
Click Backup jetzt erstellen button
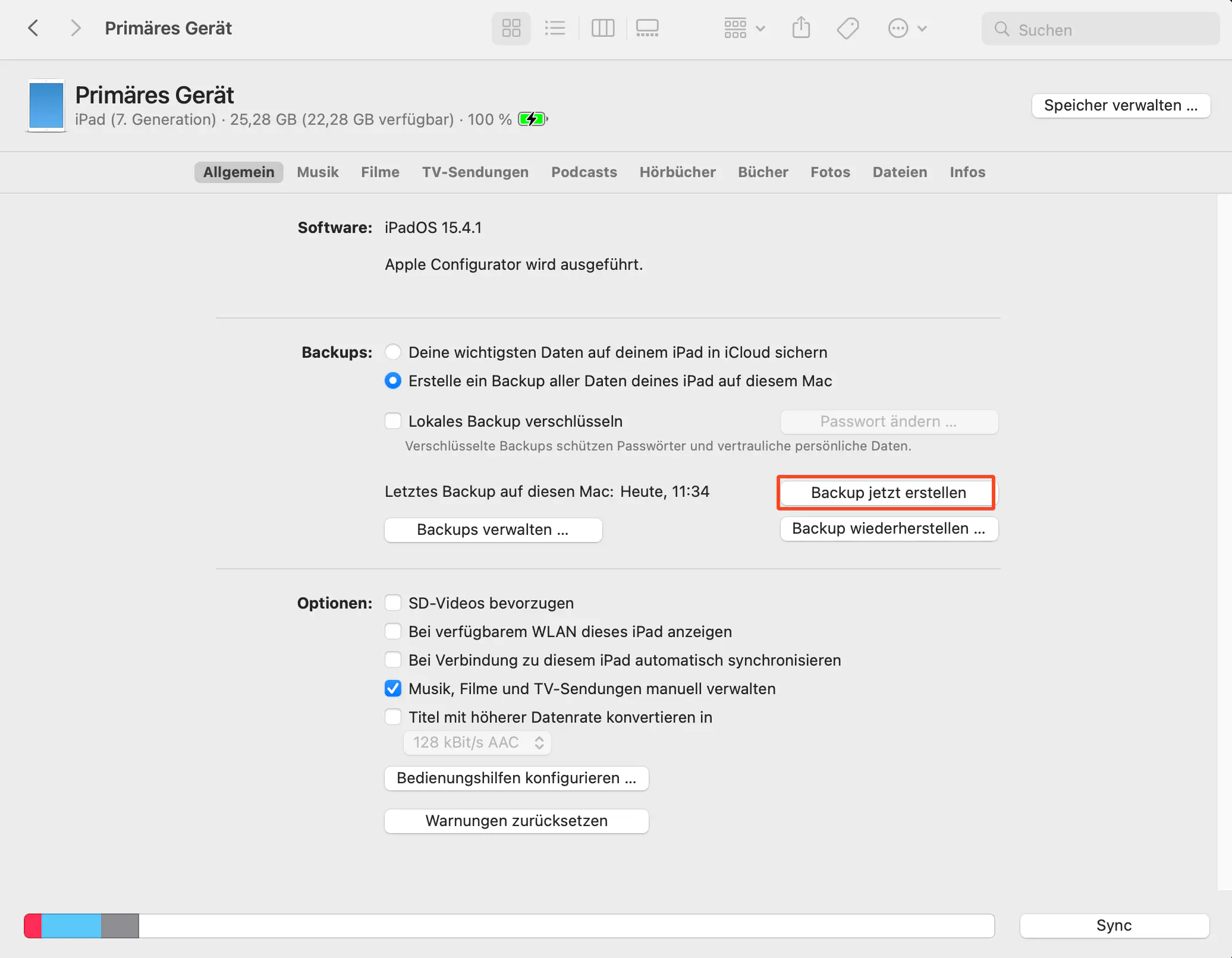click(888, 493)
